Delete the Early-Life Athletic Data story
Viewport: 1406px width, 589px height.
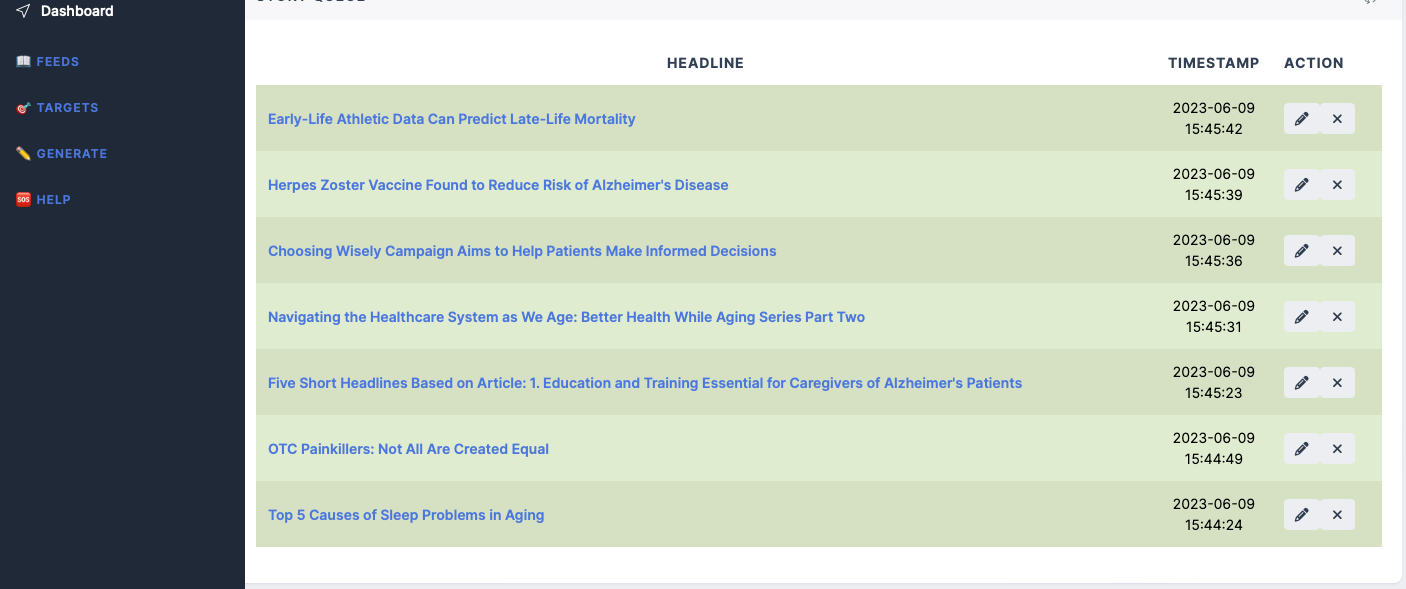click(x=1337, y=119)
